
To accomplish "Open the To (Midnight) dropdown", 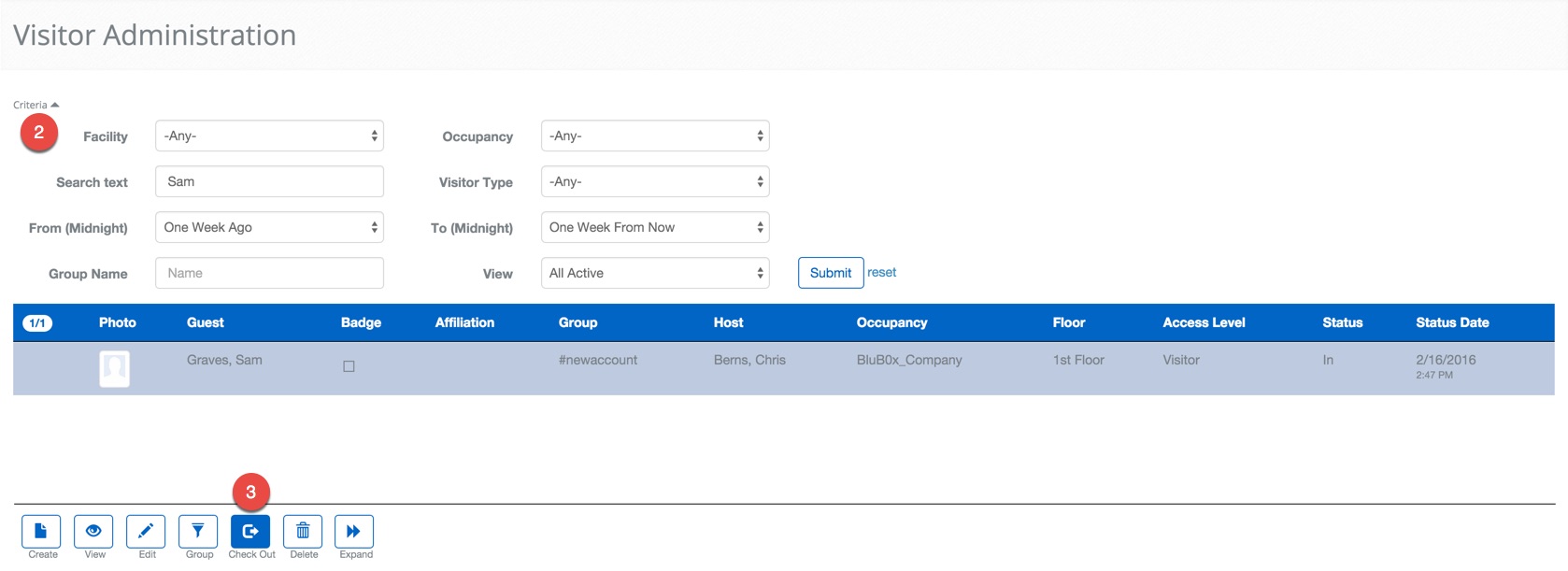I will (654, 227).
